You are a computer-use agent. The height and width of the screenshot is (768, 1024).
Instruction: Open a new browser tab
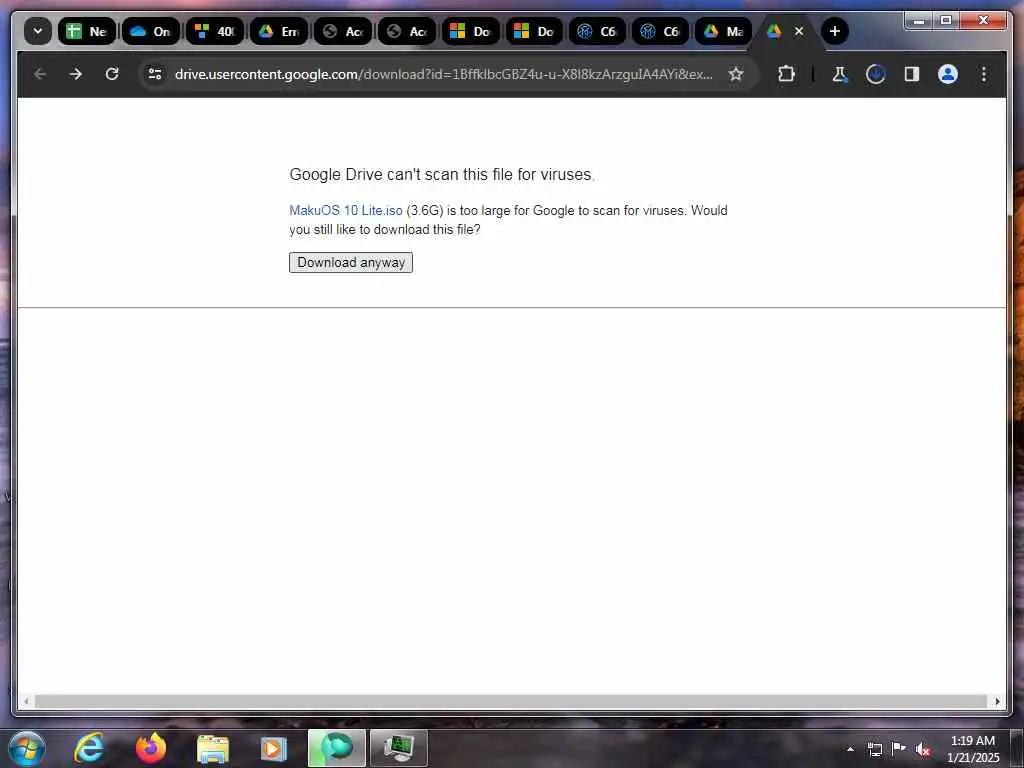click(835, 31)
